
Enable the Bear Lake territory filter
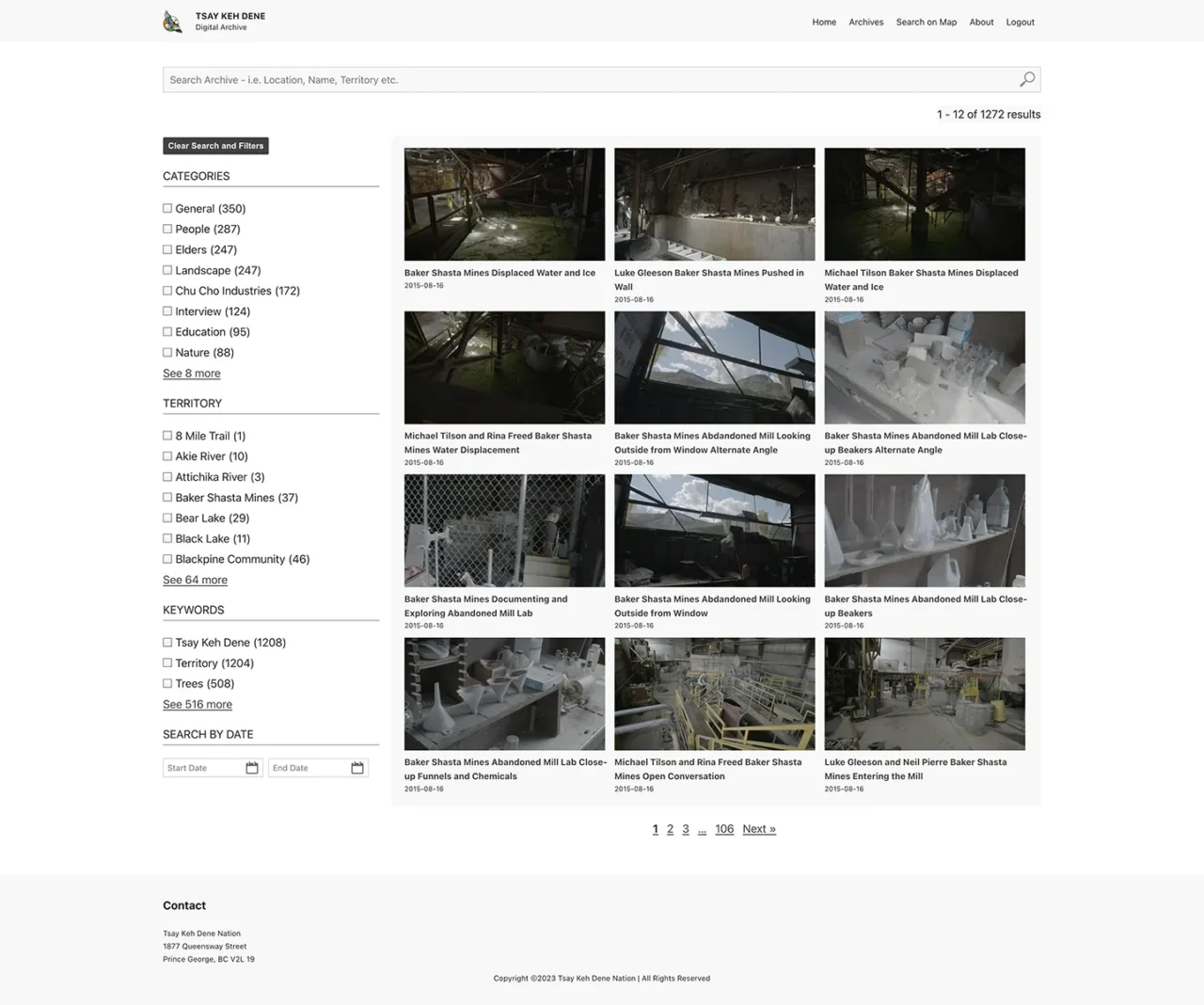pos(167,518)
